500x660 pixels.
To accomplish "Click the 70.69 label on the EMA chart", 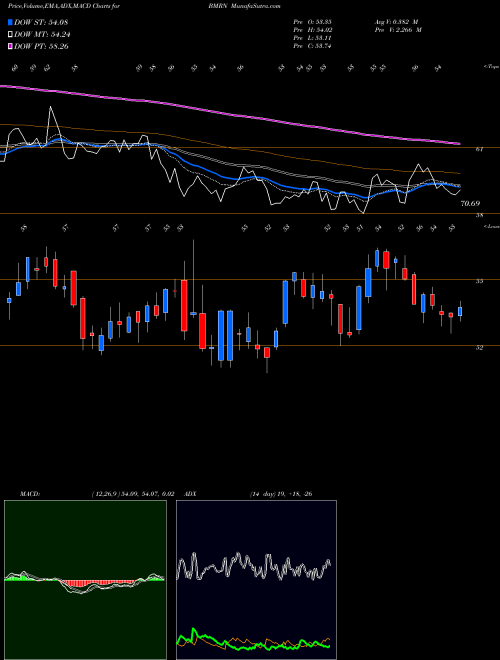I will [470, 204].
